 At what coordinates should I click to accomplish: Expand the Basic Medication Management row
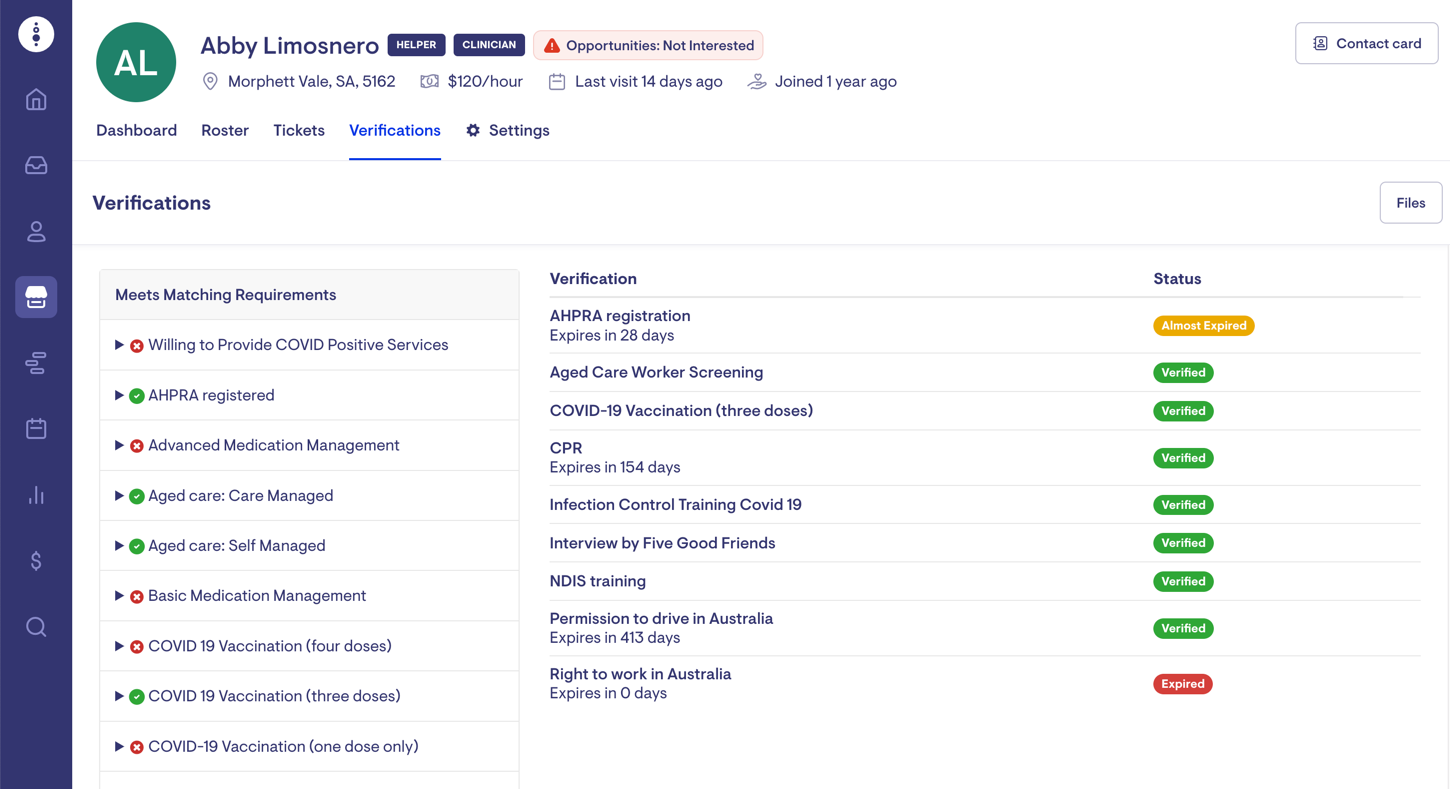click(119, 596)
